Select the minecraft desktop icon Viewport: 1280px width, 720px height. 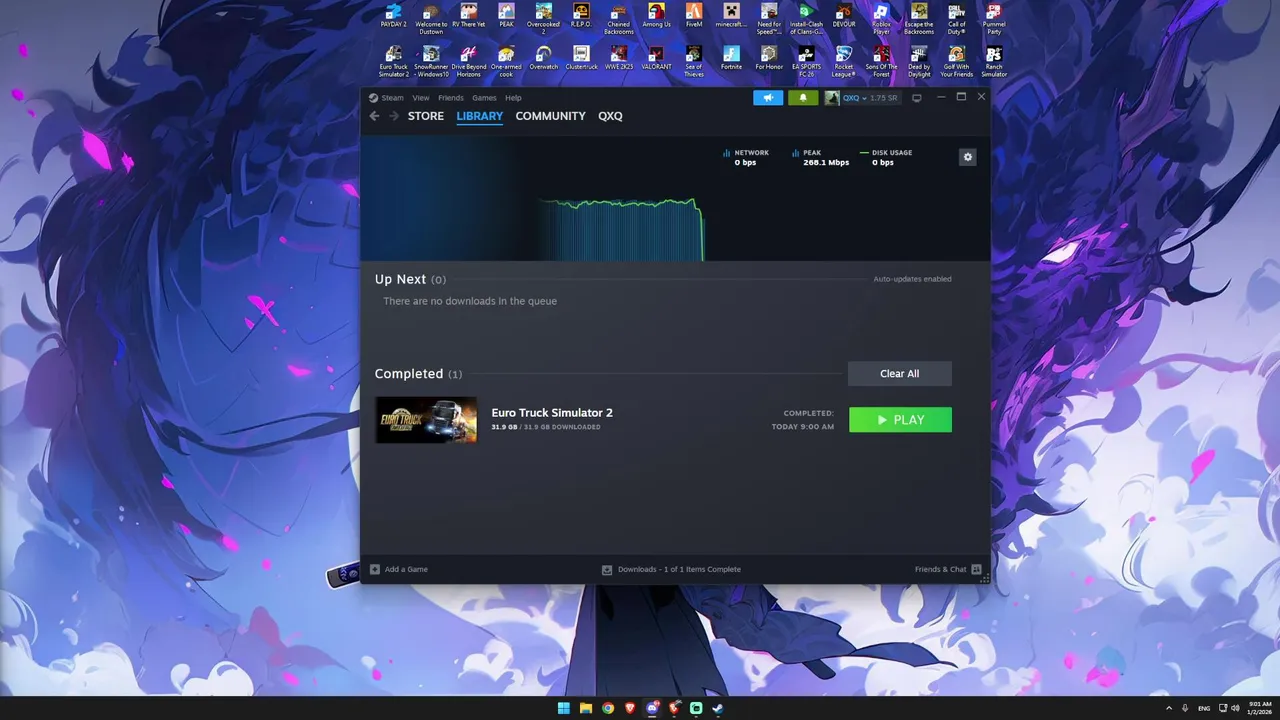(731, 17)
